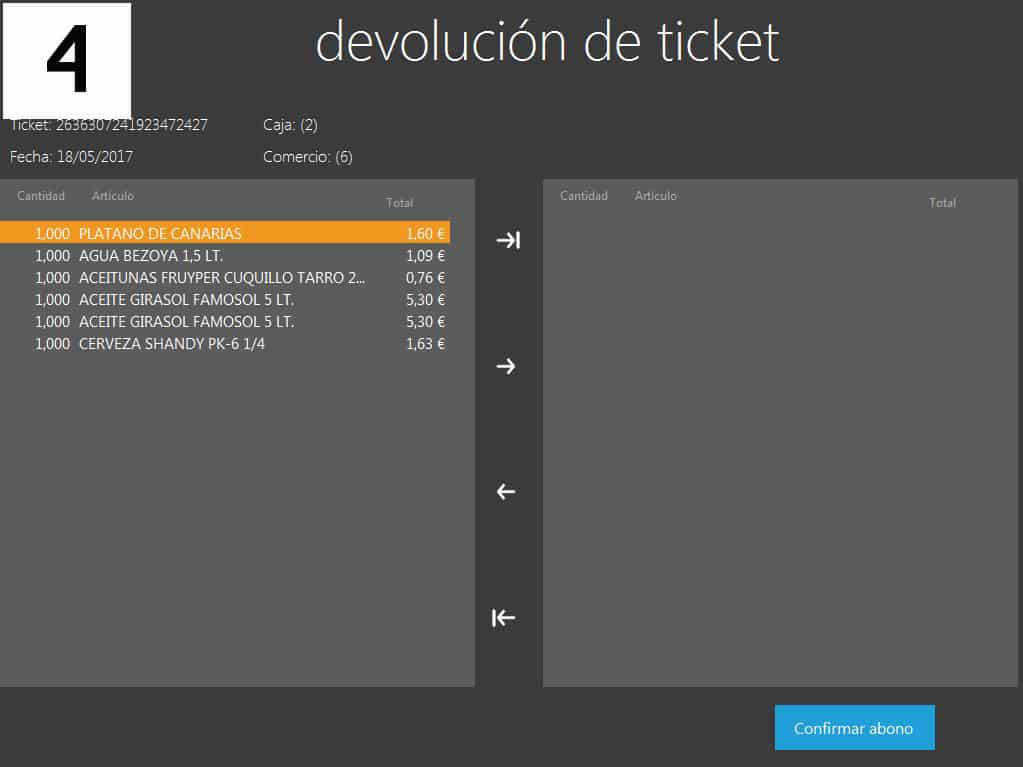Image resolution: width=1023 pixels, height=767 pixels.
Task: Click the move-all-left arrow icon
Action: pos(504,618)
